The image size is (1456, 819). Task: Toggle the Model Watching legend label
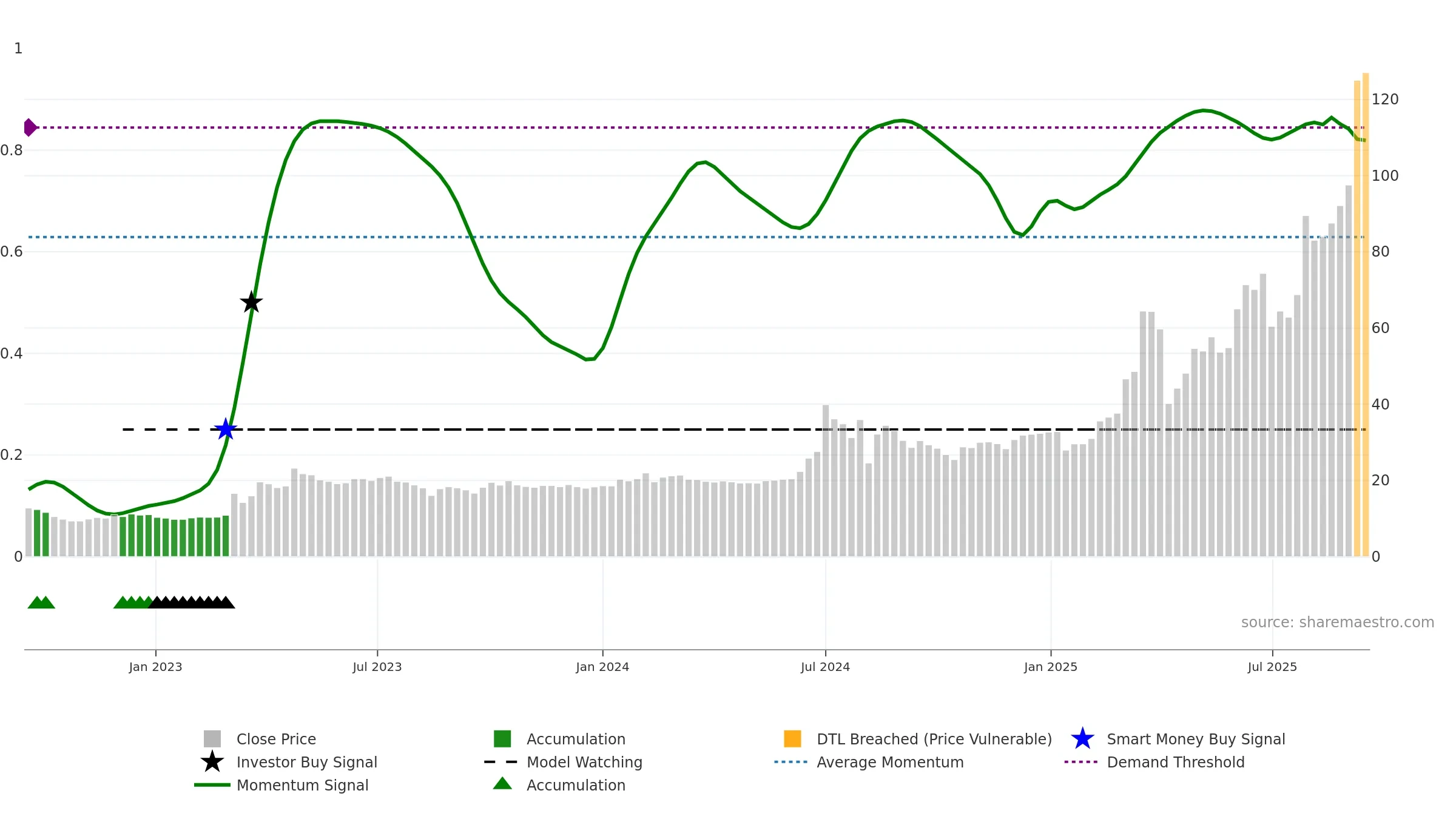tap(584, 762)
